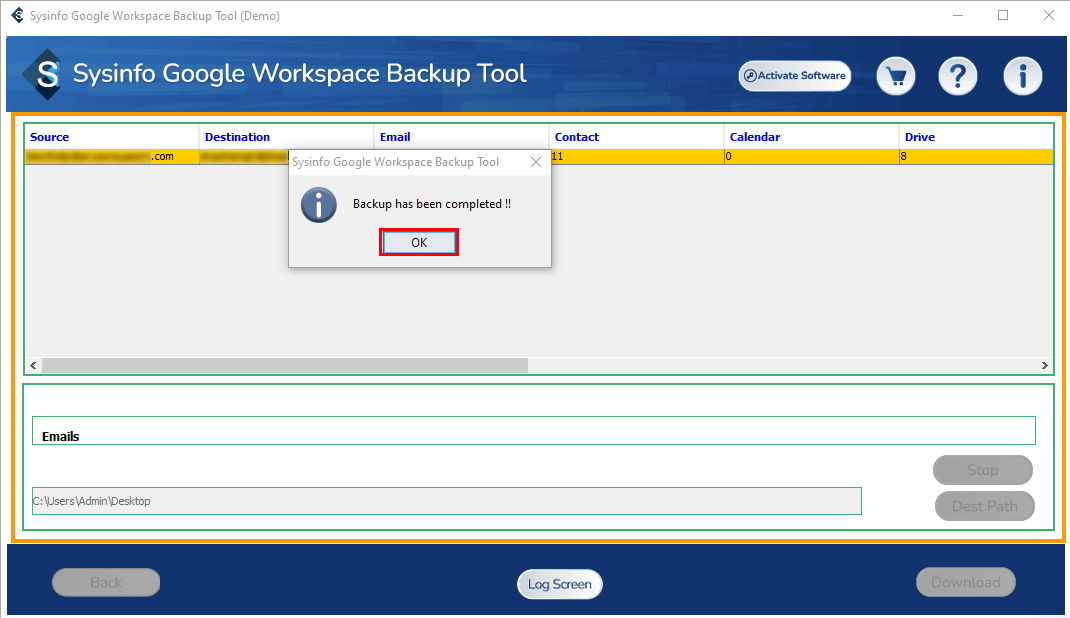Click the Activate Software button
Viewport: 1070px width, 618px height.
click(794, 76)
